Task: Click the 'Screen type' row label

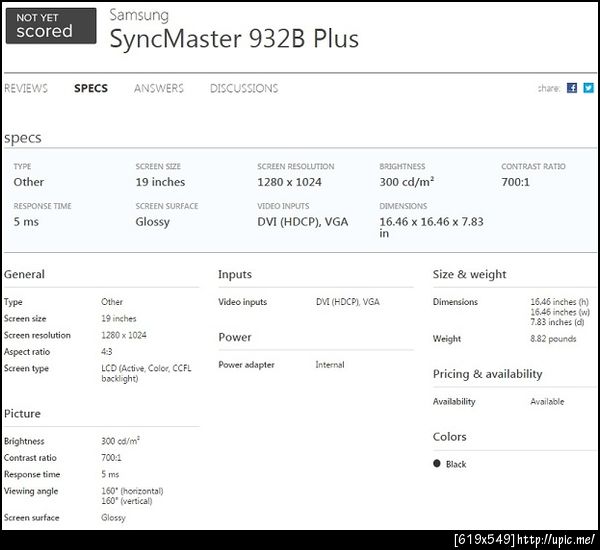Action: (x=26, y=369)
